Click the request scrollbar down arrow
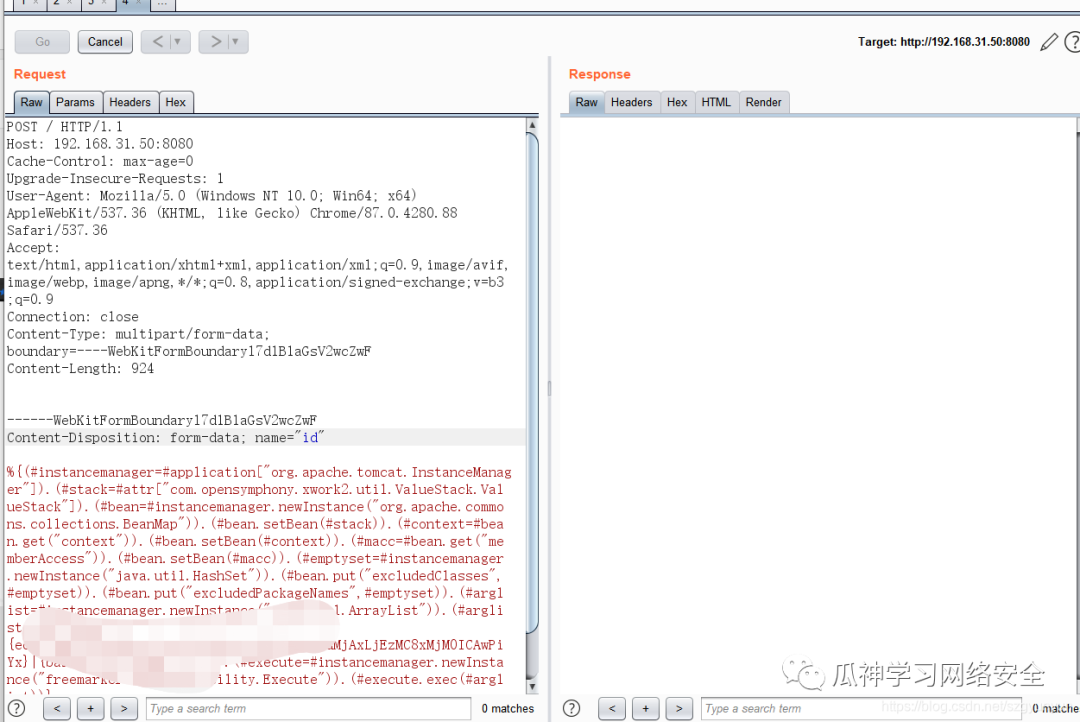The image size is (1080, 722). tap(532, 686)
